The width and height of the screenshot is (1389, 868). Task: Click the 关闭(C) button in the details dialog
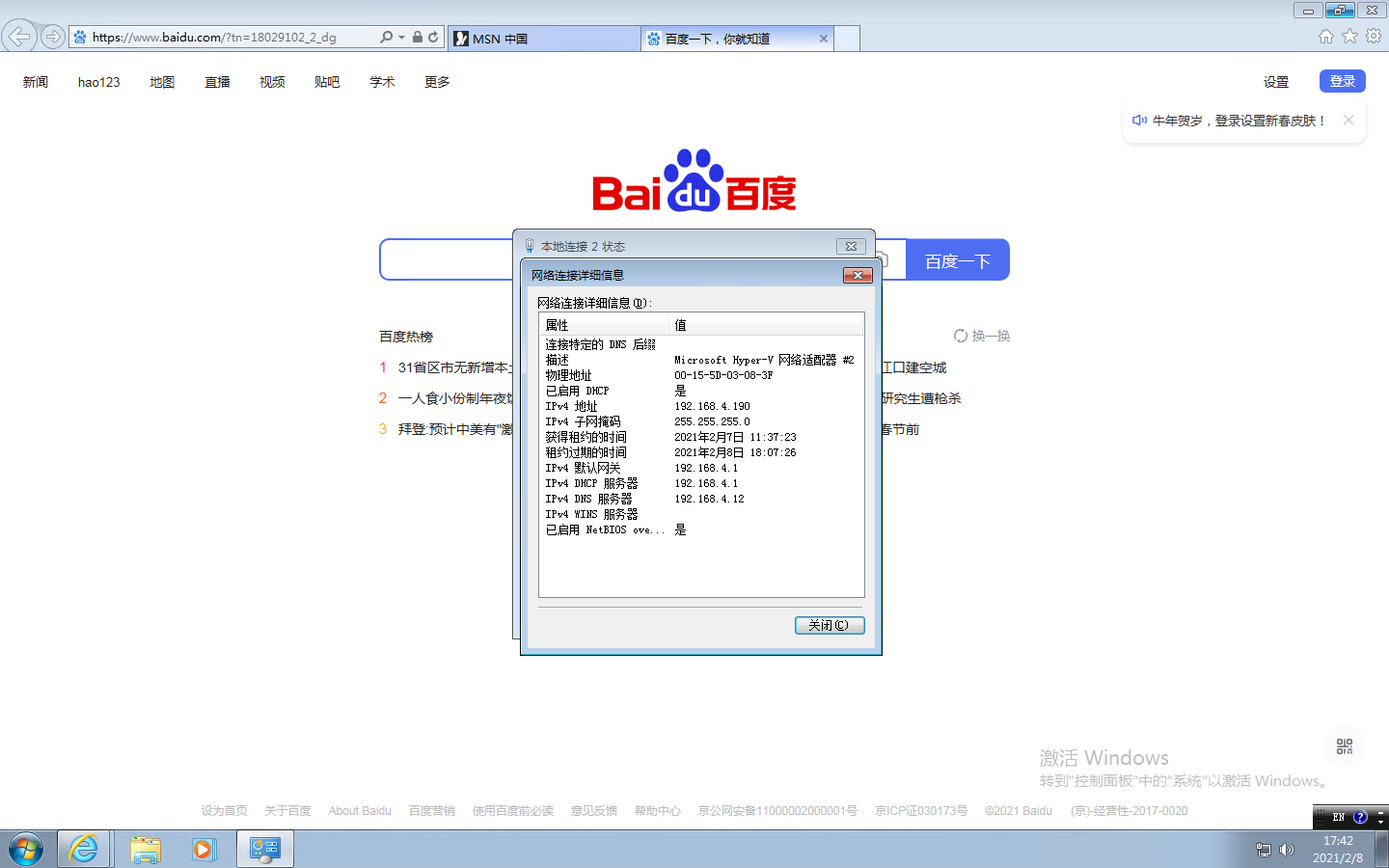829,625
